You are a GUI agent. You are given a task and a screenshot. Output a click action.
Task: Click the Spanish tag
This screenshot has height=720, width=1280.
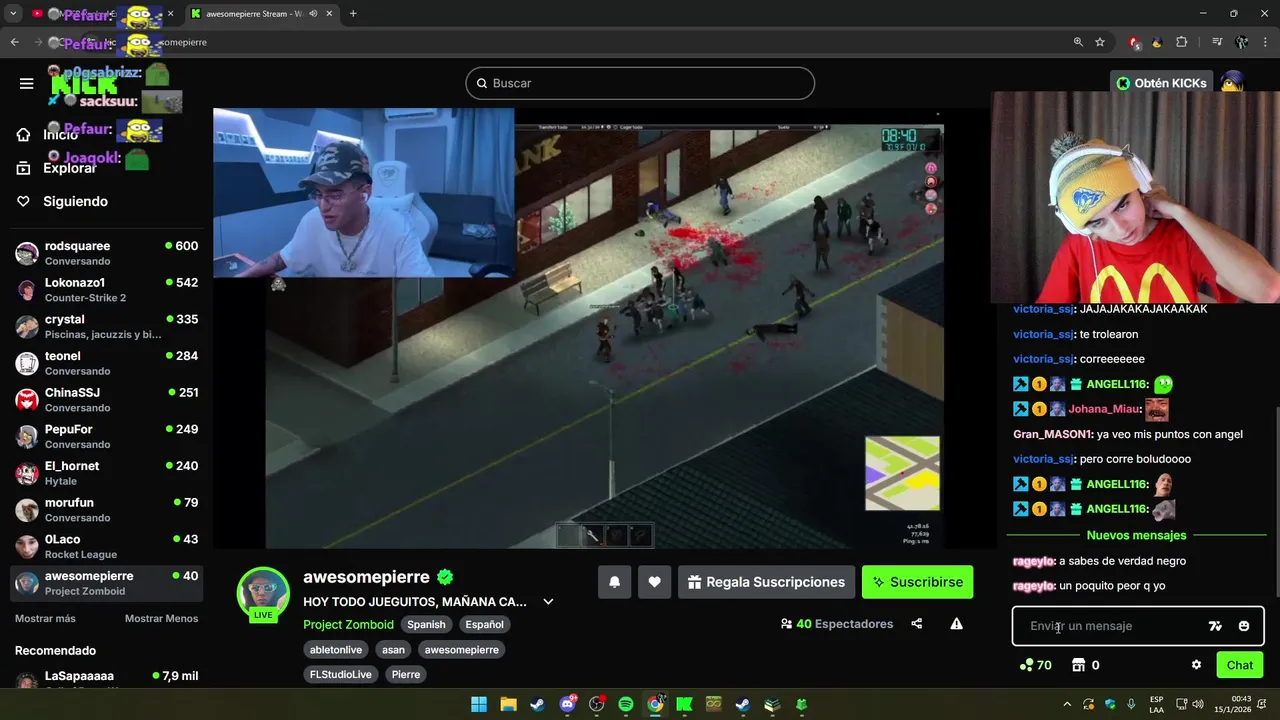pos(426,624)
